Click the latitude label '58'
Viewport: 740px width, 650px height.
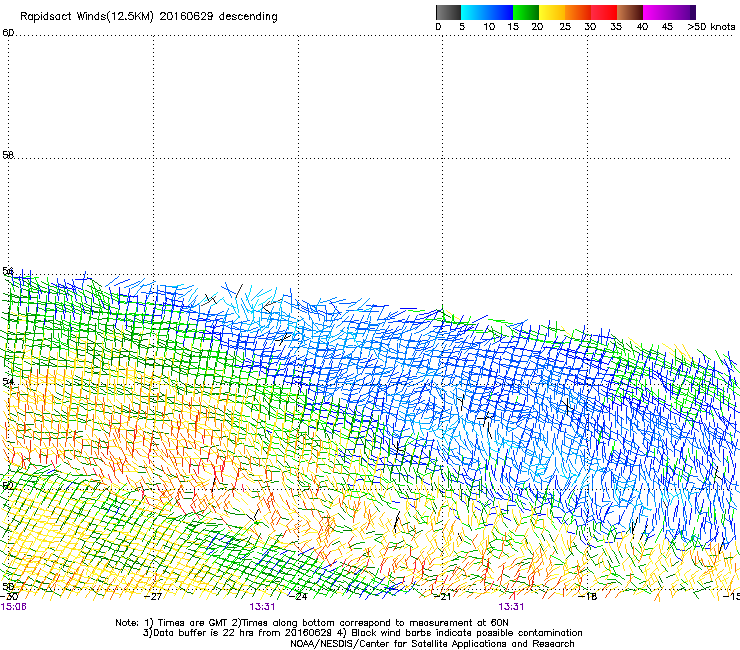pyautogui.click(x=8, y=155)
